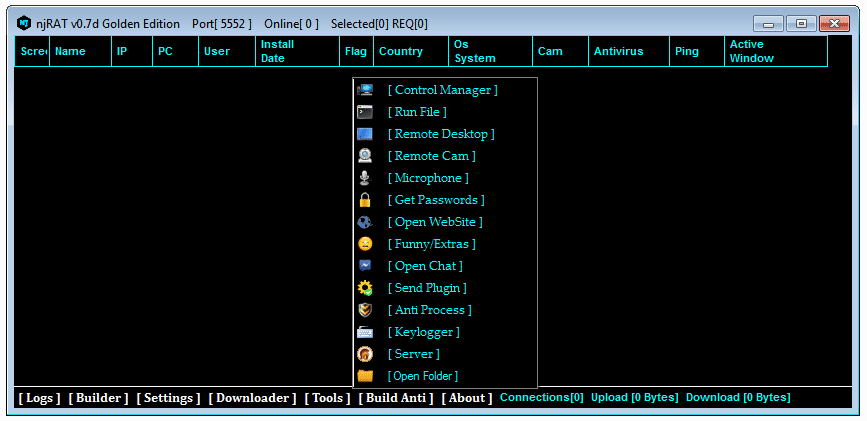This screenshot has height=421, width=867.
Task: Click the Download [0 Bytes] status text
Action: (738, 397)
